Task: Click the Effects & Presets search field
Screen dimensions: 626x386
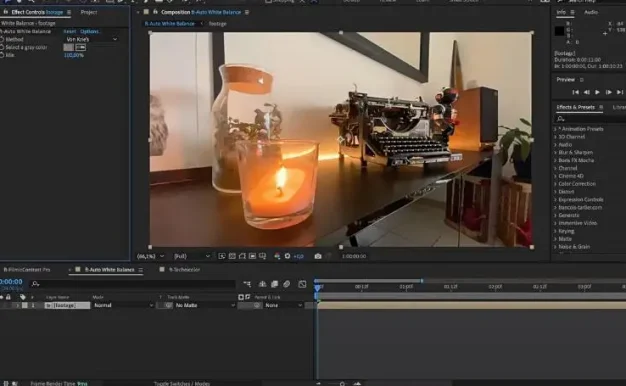Action: [x=591, y=119]
